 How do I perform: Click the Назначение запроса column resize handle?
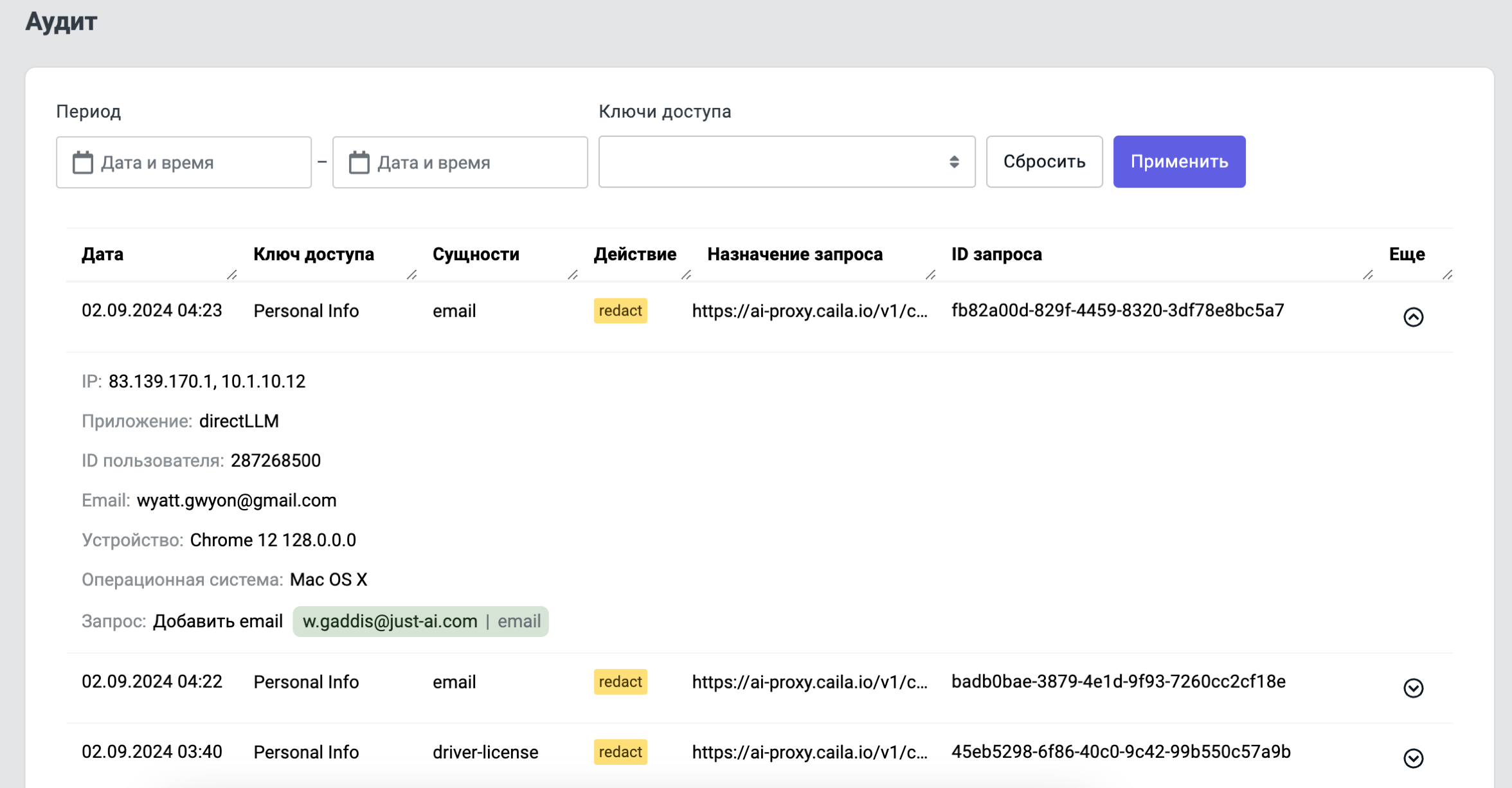[930, 275]
